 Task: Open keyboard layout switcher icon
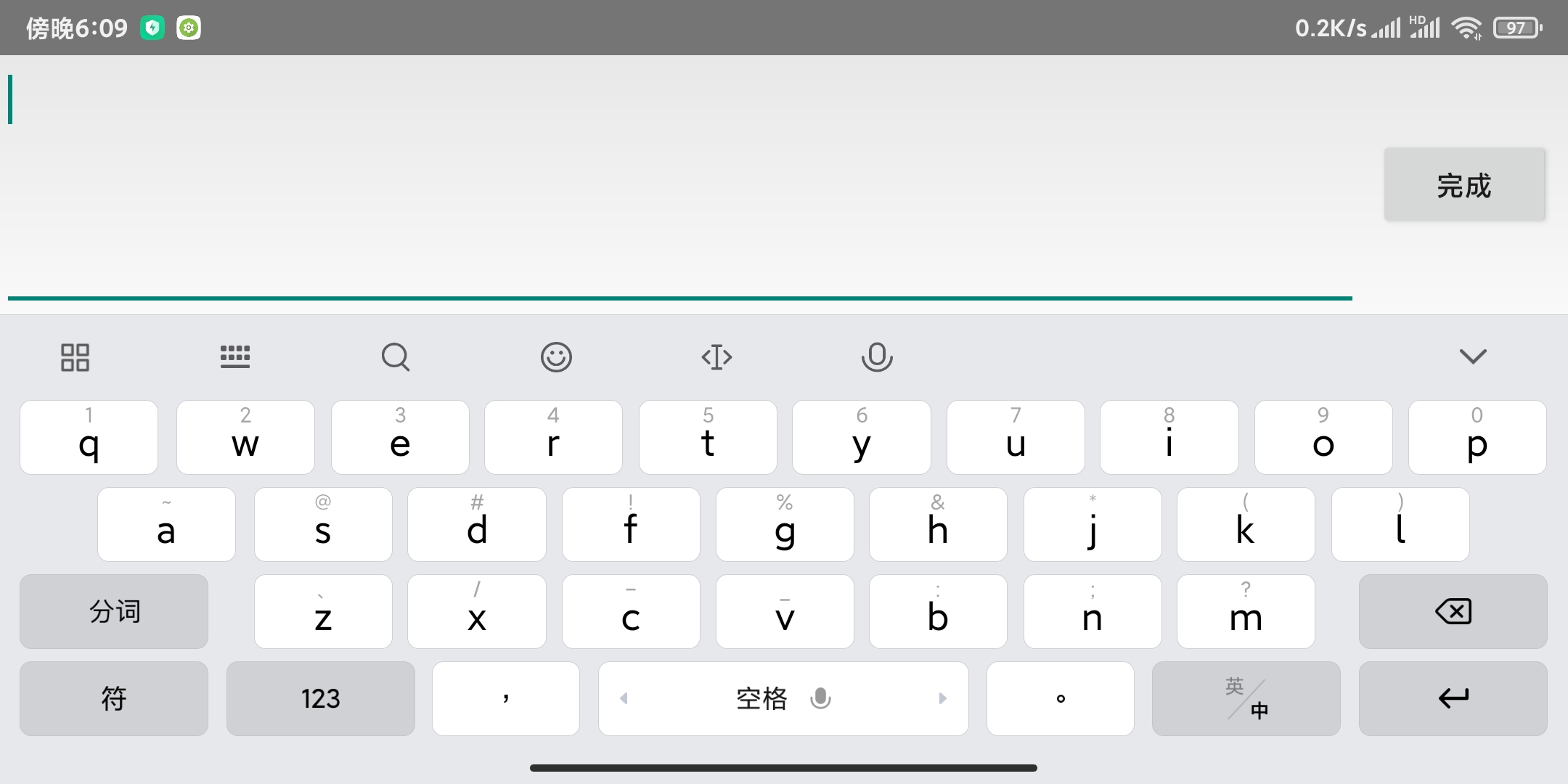tap(235, 356)
